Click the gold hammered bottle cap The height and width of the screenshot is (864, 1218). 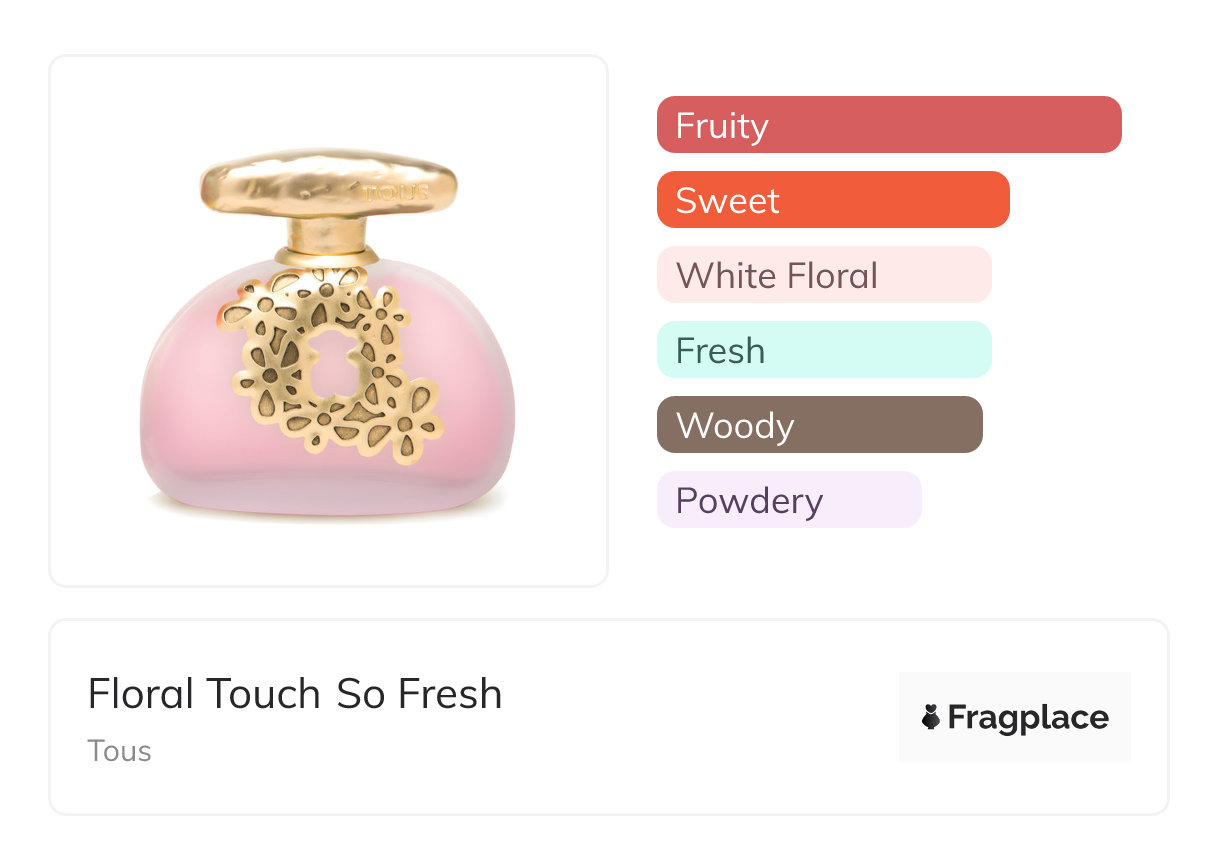click(x=328, y=187)
